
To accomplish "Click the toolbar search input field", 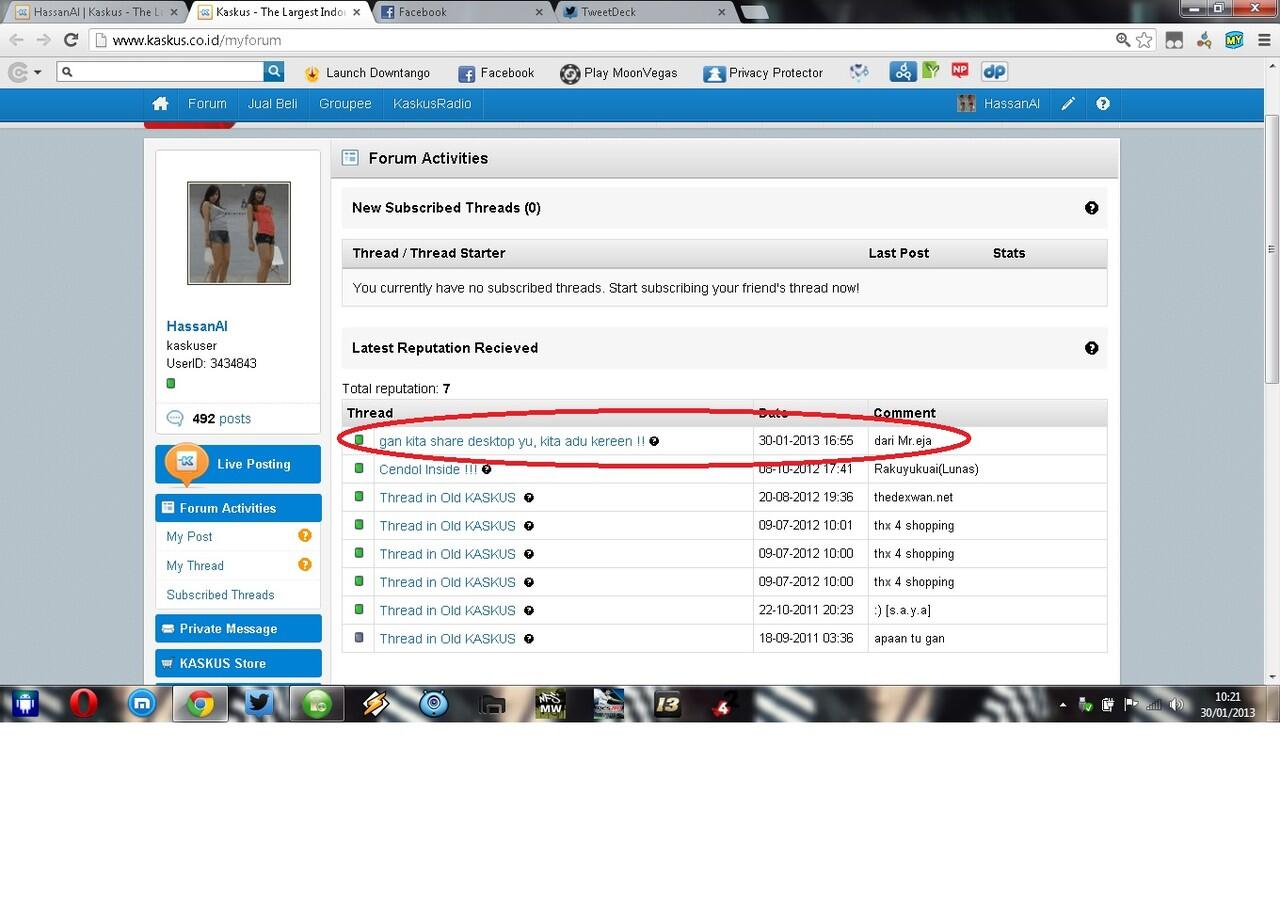I will 161,72.
